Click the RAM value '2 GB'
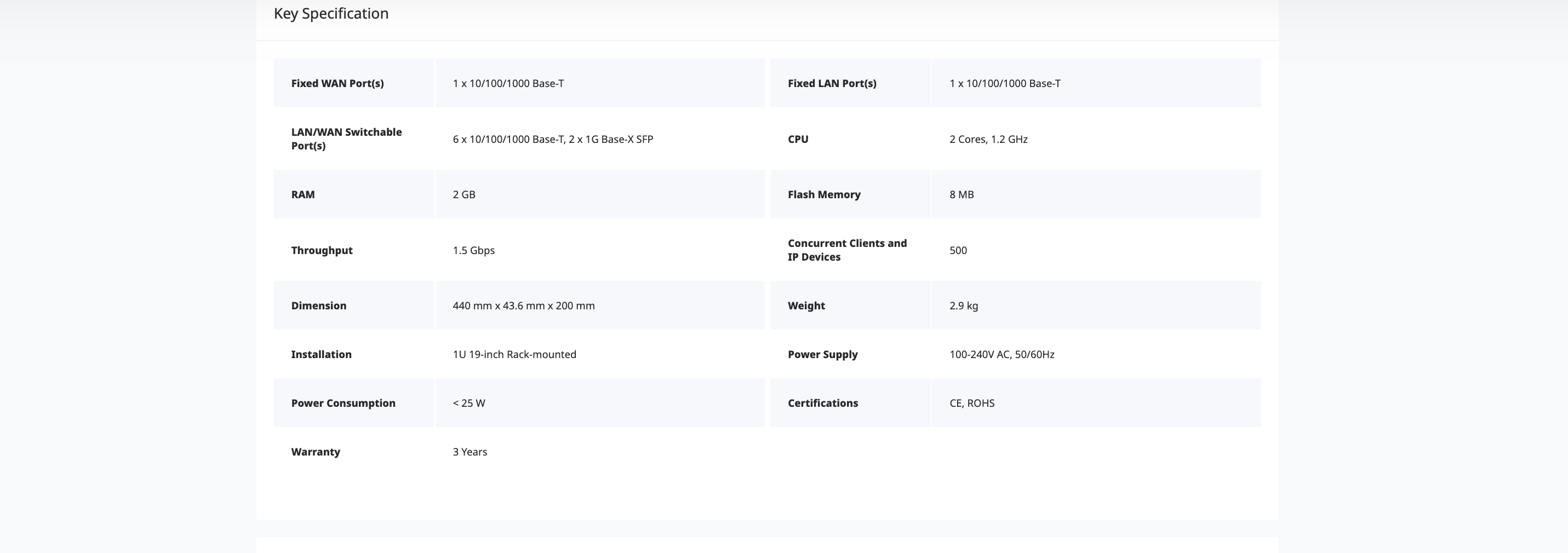The width and height of the screenshot is (1568, 553). point(463,195)
